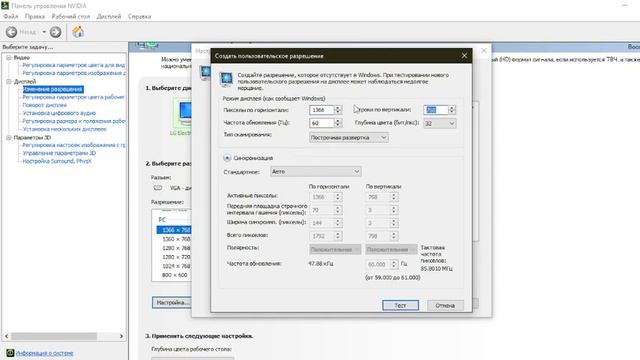The height and width of the screenshot is (360, 640).
Task: Click the Строки по вертикали input field
Action: tap(436, 110)
